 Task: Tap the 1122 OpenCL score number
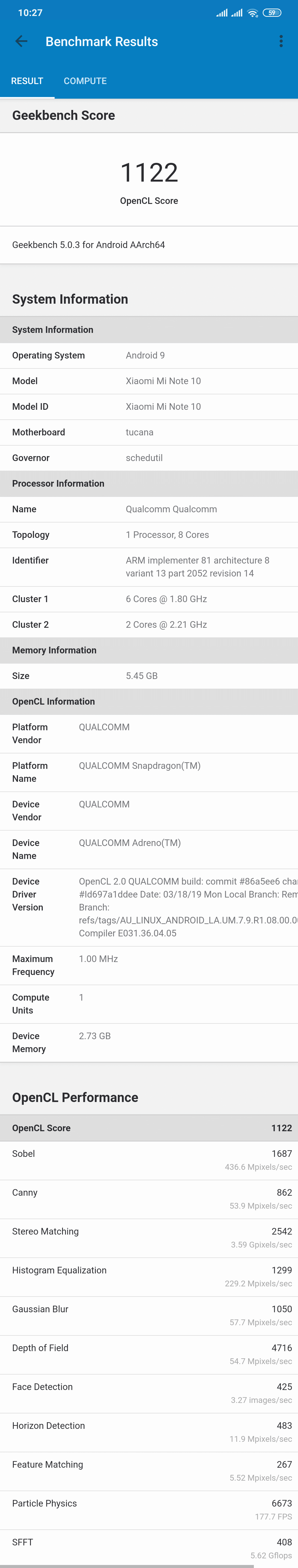coord(149,173)
